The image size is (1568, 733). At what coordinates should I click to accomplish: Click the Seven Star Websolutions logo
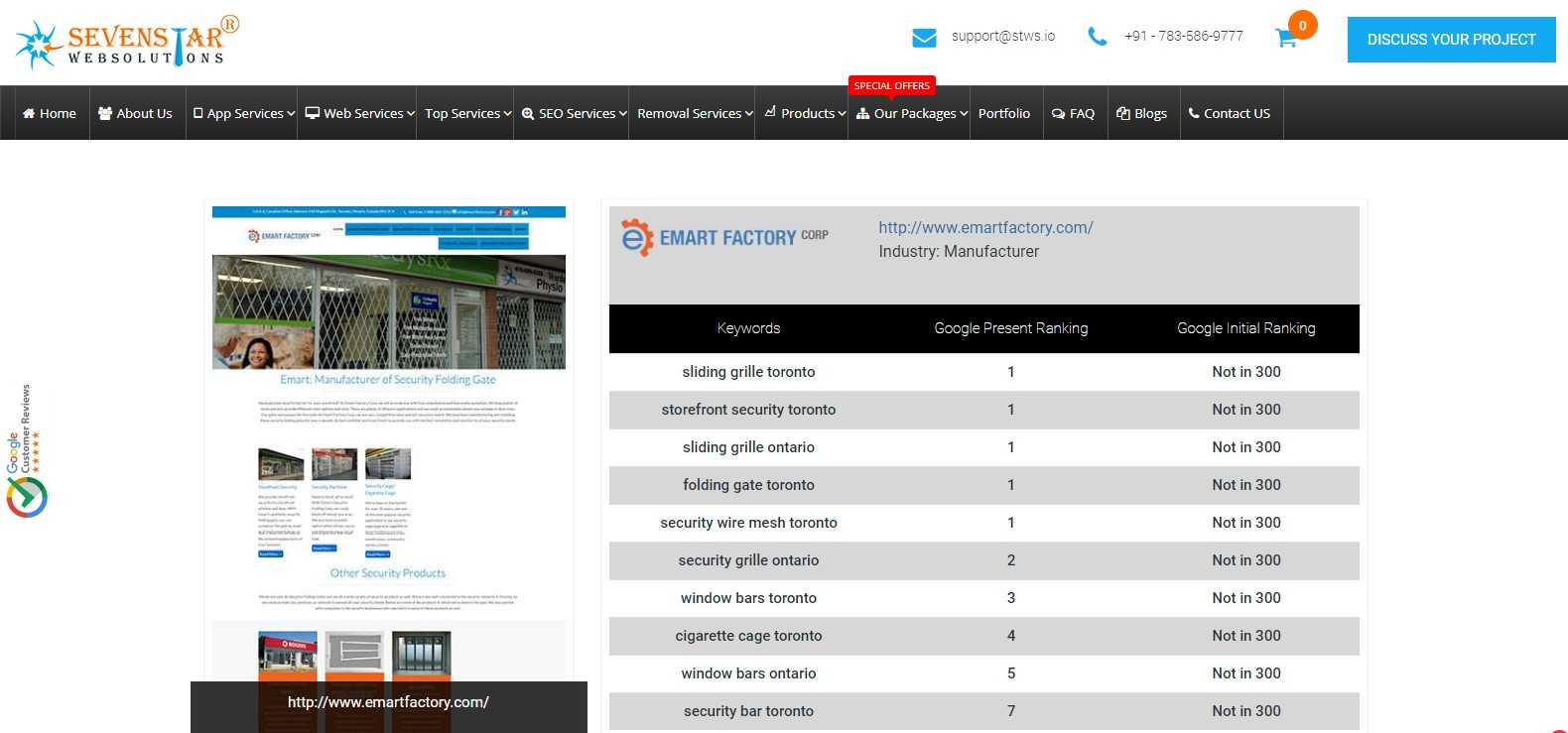click(x=127, y=43)
